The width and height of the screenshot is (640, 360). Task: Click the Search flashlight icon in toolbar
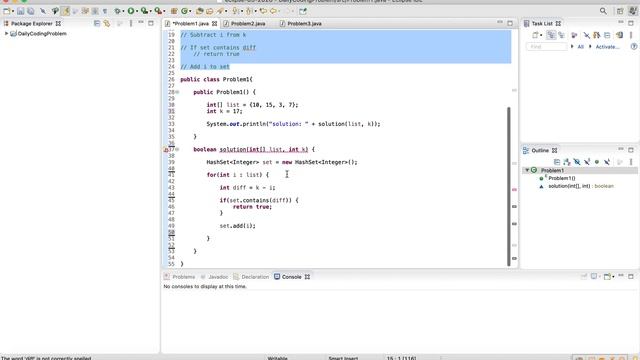(220, 11)
